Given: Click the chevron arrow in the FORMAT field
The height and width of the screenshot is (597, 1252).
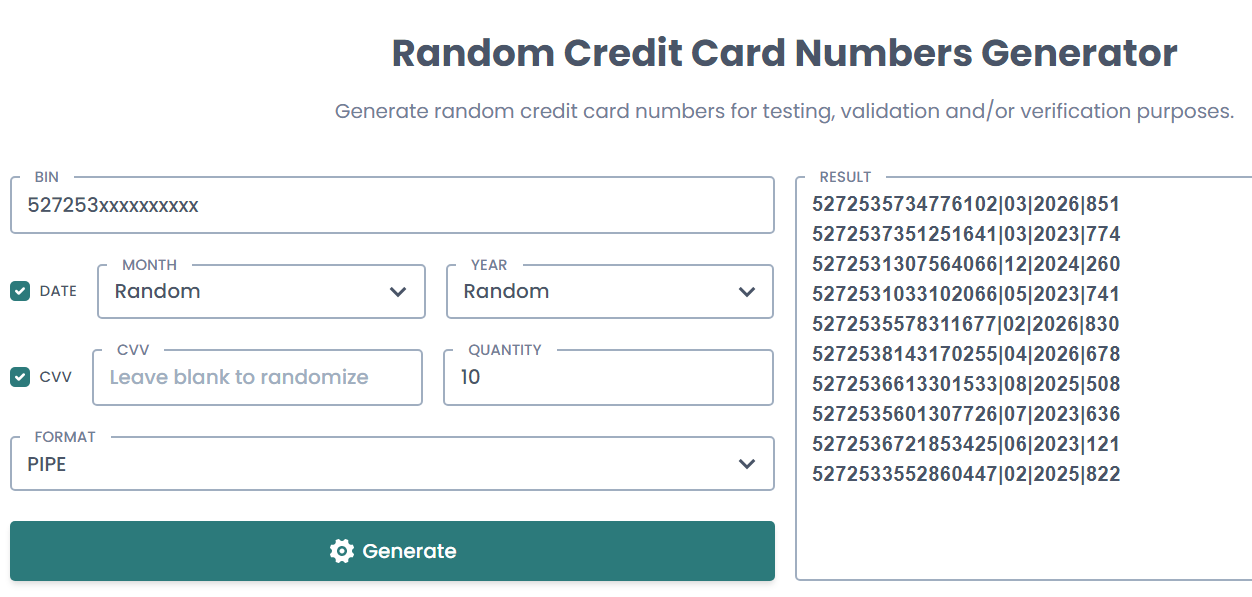Looking at the screenshot, I should (x=746, y=464).
